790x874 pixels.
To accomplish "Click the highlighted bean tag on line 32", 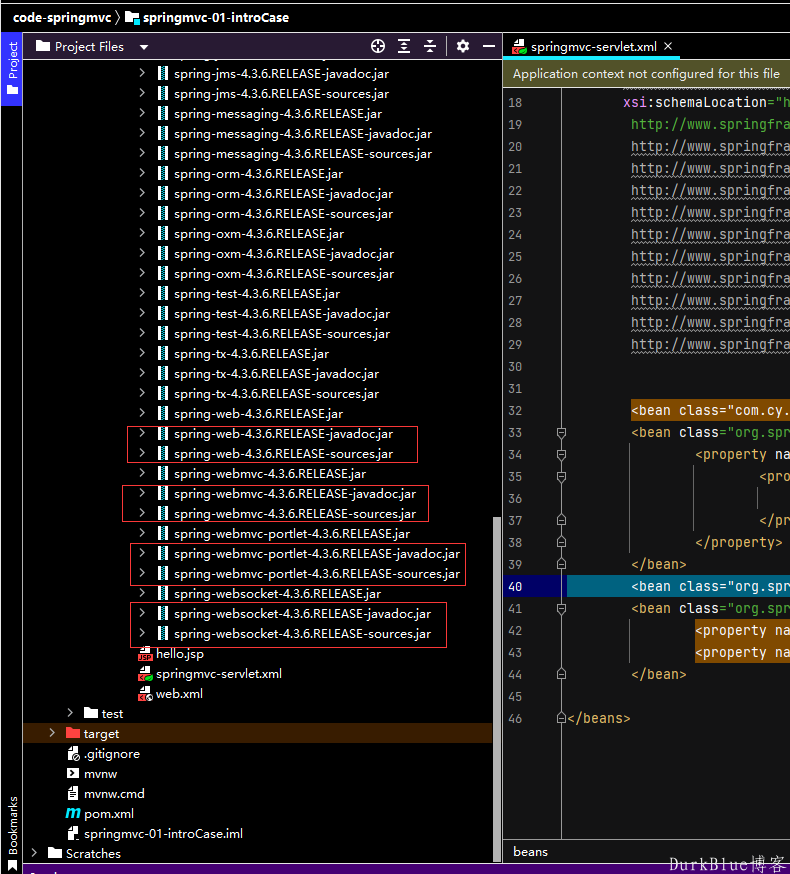I will 710,411.
